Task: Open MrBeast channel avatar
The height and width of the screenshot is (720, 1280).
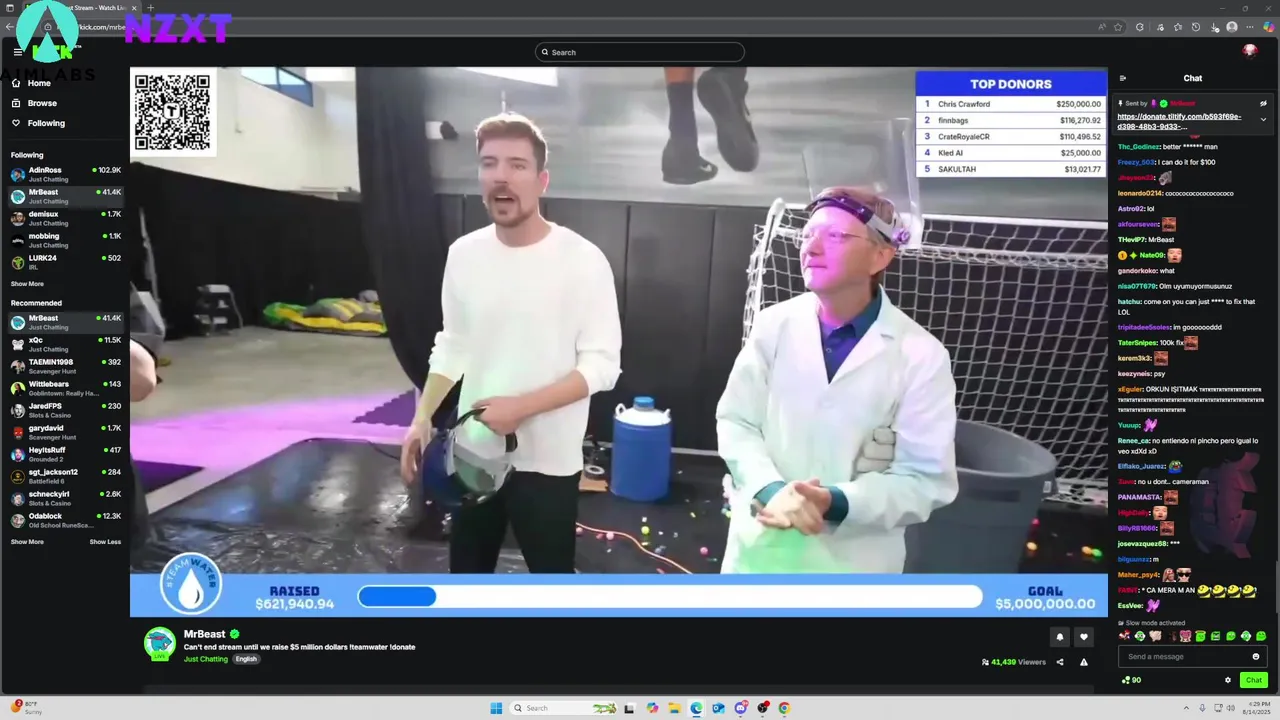Action: click(x=160, y=644)
